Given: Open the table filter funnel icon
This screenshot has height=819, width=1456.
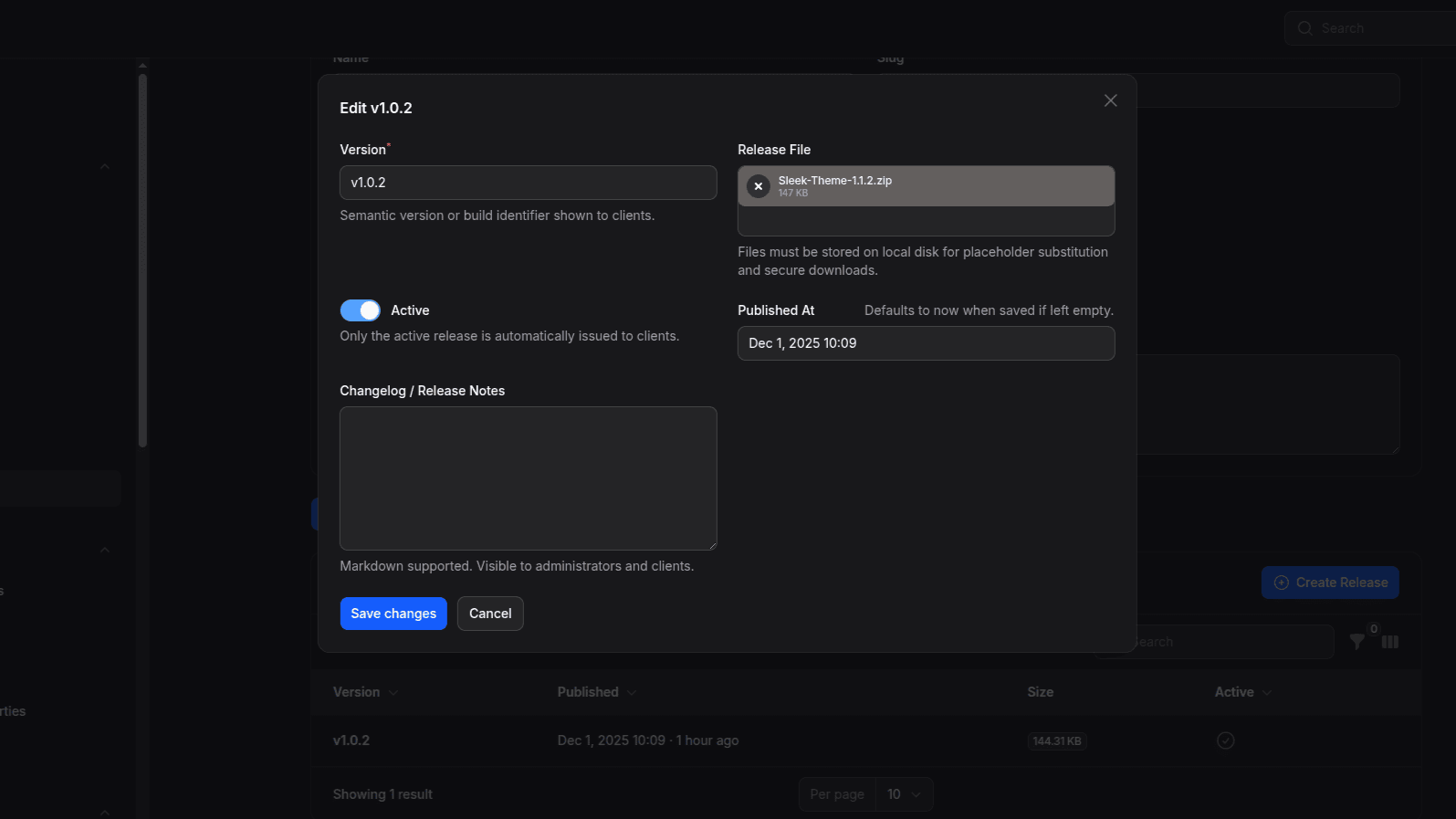Looking at the screenshot, I should pos(1357,642).
